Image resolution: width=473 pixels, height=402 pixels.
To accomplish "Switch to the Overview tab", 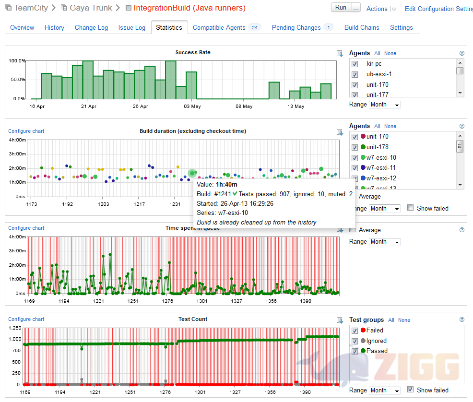I will coord(22,28).
